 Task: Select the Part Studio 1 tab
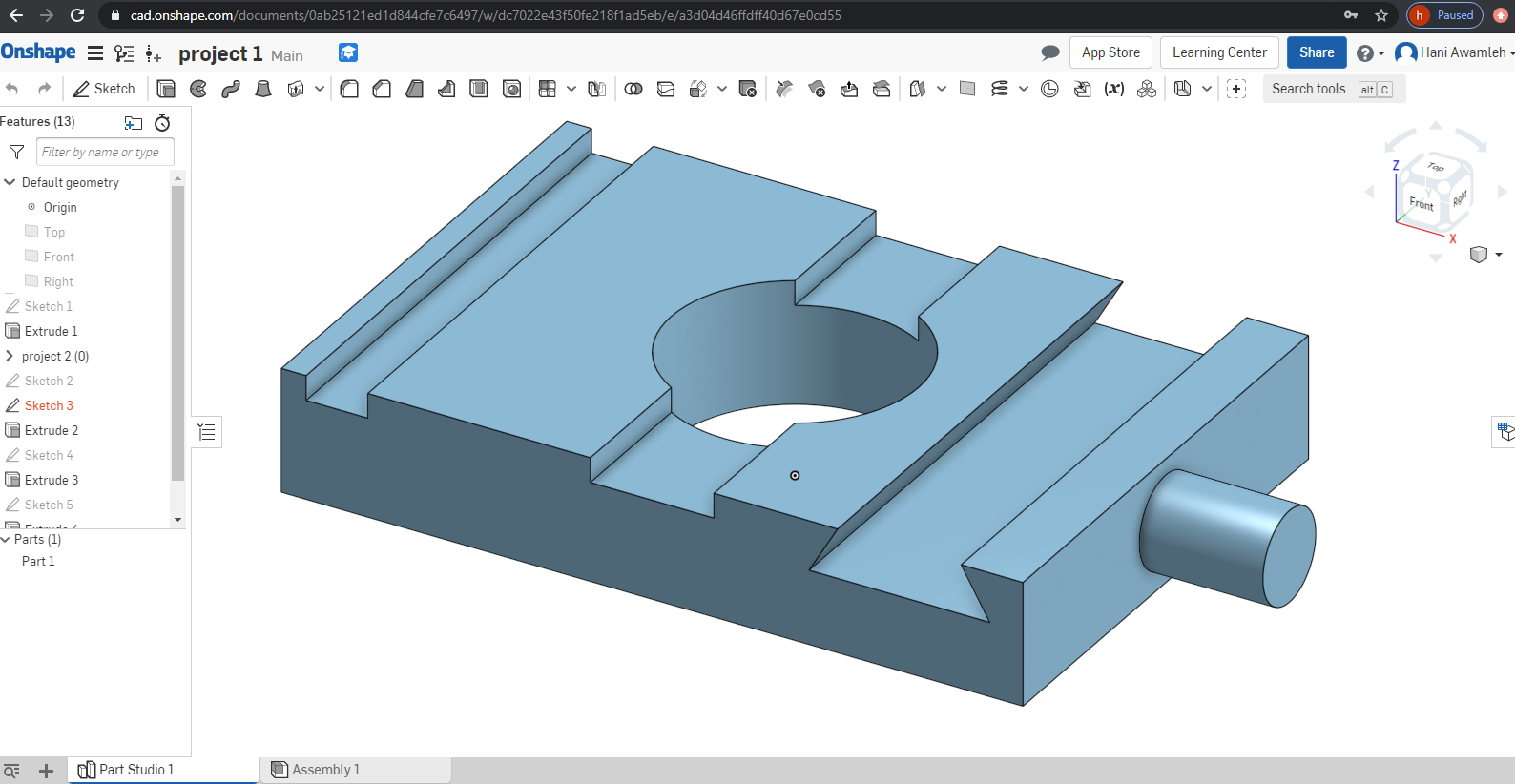click(136, 770)
